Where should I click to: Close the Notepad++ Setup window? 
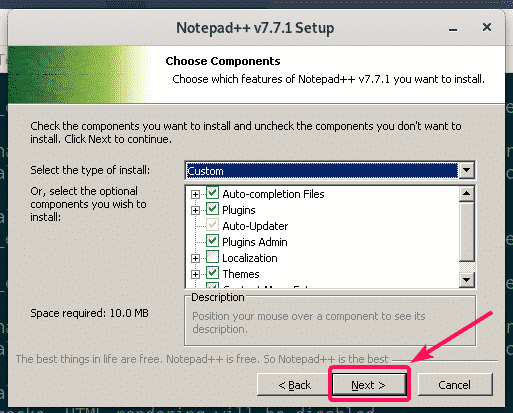point(487,27)
